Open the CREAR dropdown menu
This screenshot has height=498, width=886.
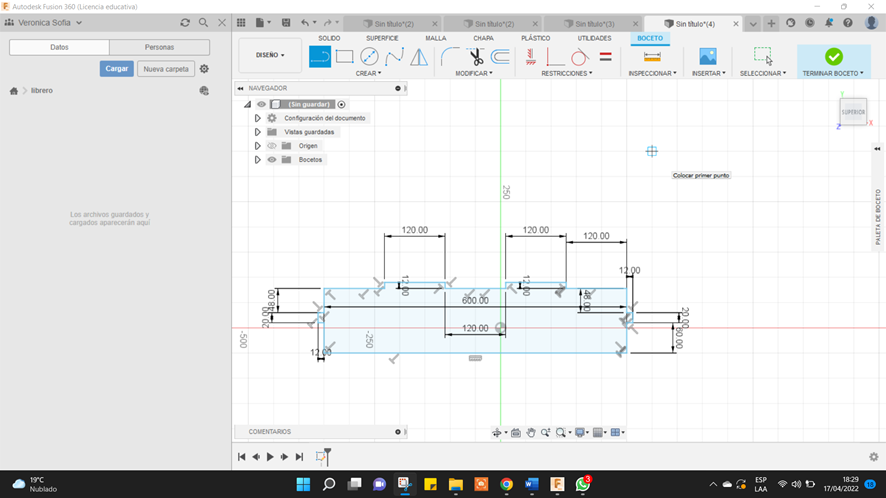368,73
